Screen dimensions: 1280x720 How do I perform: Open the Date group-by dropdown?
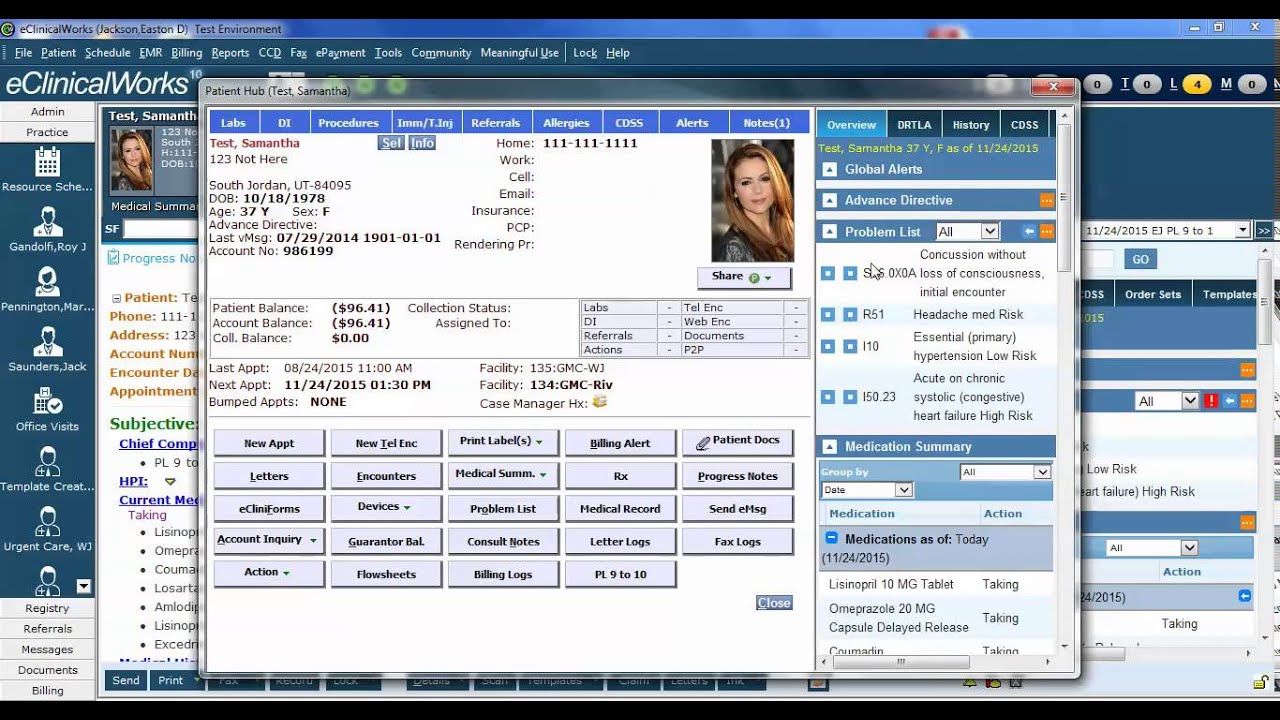point(867,490)
